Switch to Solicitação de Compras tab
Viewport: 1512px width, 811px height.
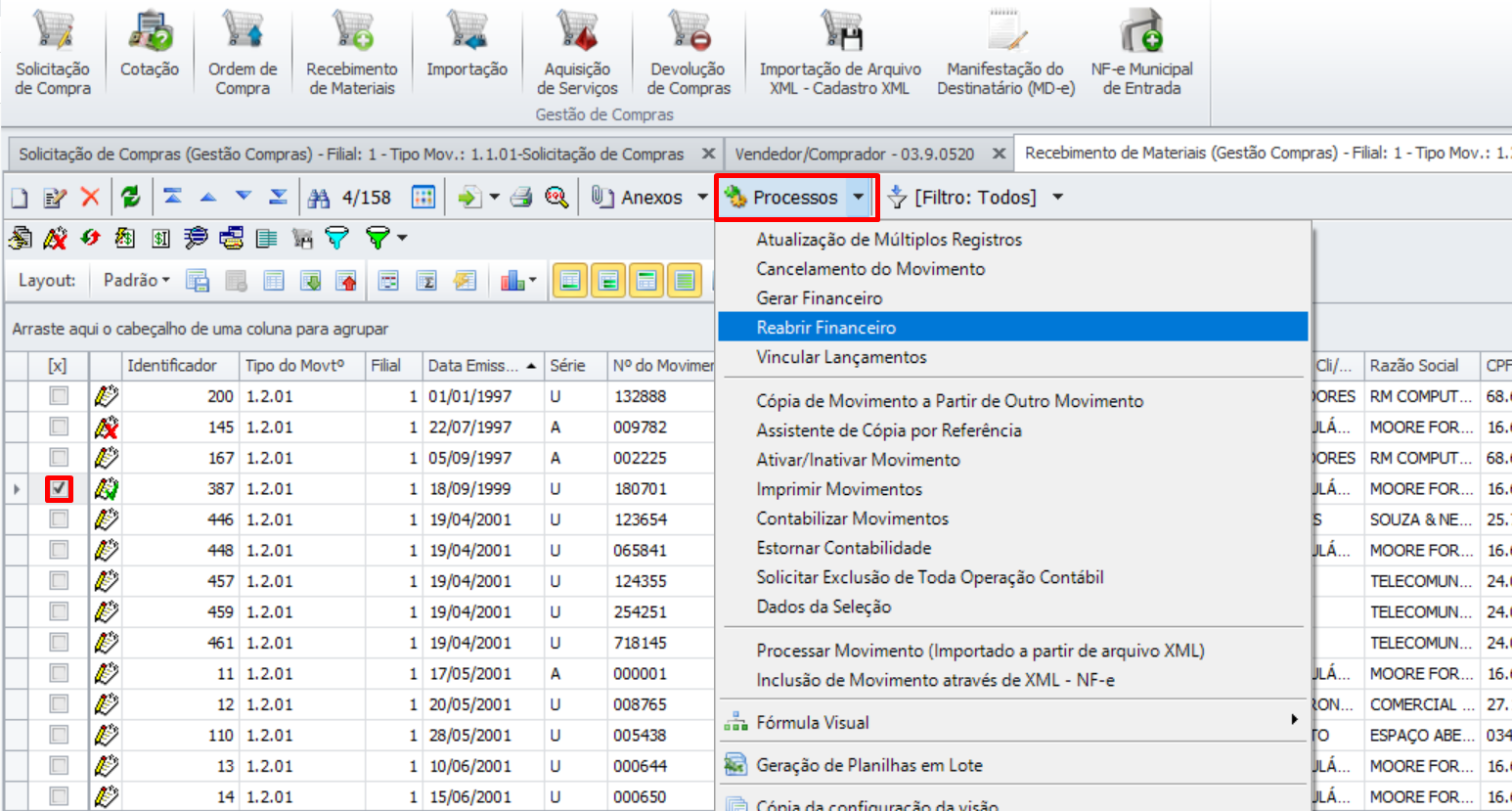[351, 155]
